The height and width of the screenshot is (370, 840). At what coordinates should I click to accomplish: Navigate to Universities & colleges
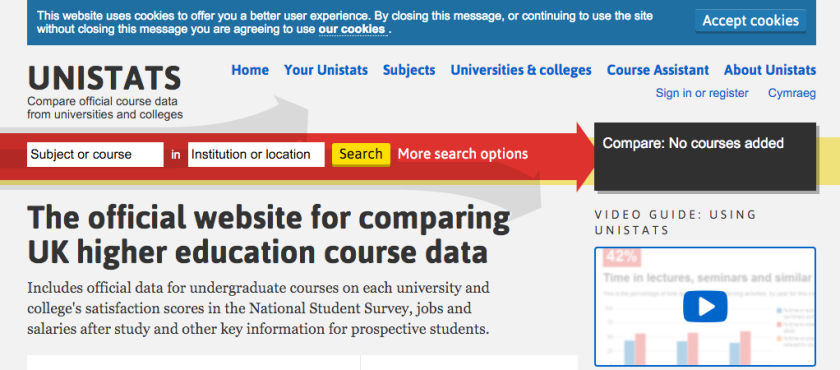click(521, 70)
